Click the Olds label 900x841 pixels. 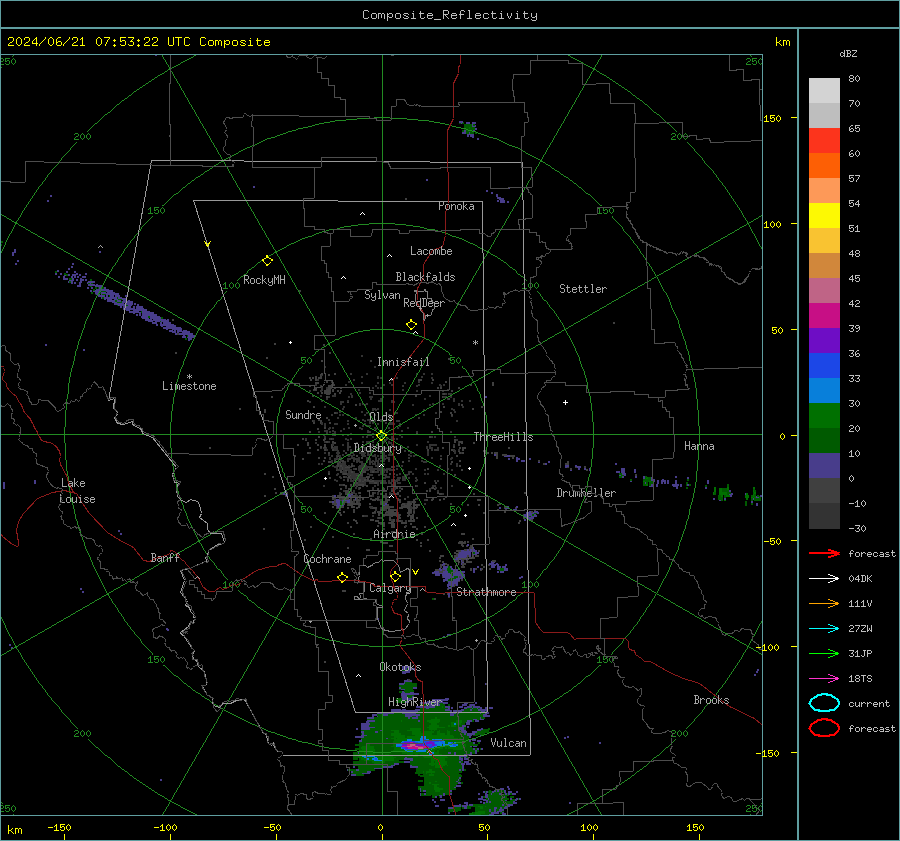point(381,417)
